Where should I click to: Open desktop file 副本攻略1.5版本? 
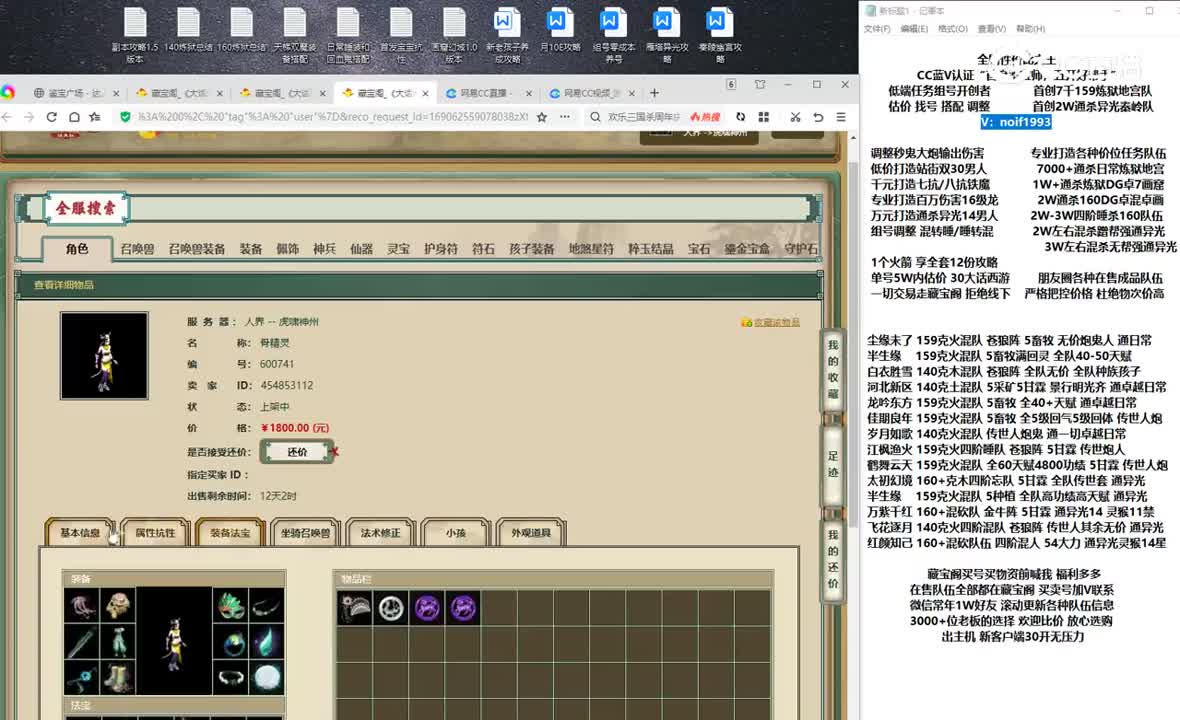point(135,34)
